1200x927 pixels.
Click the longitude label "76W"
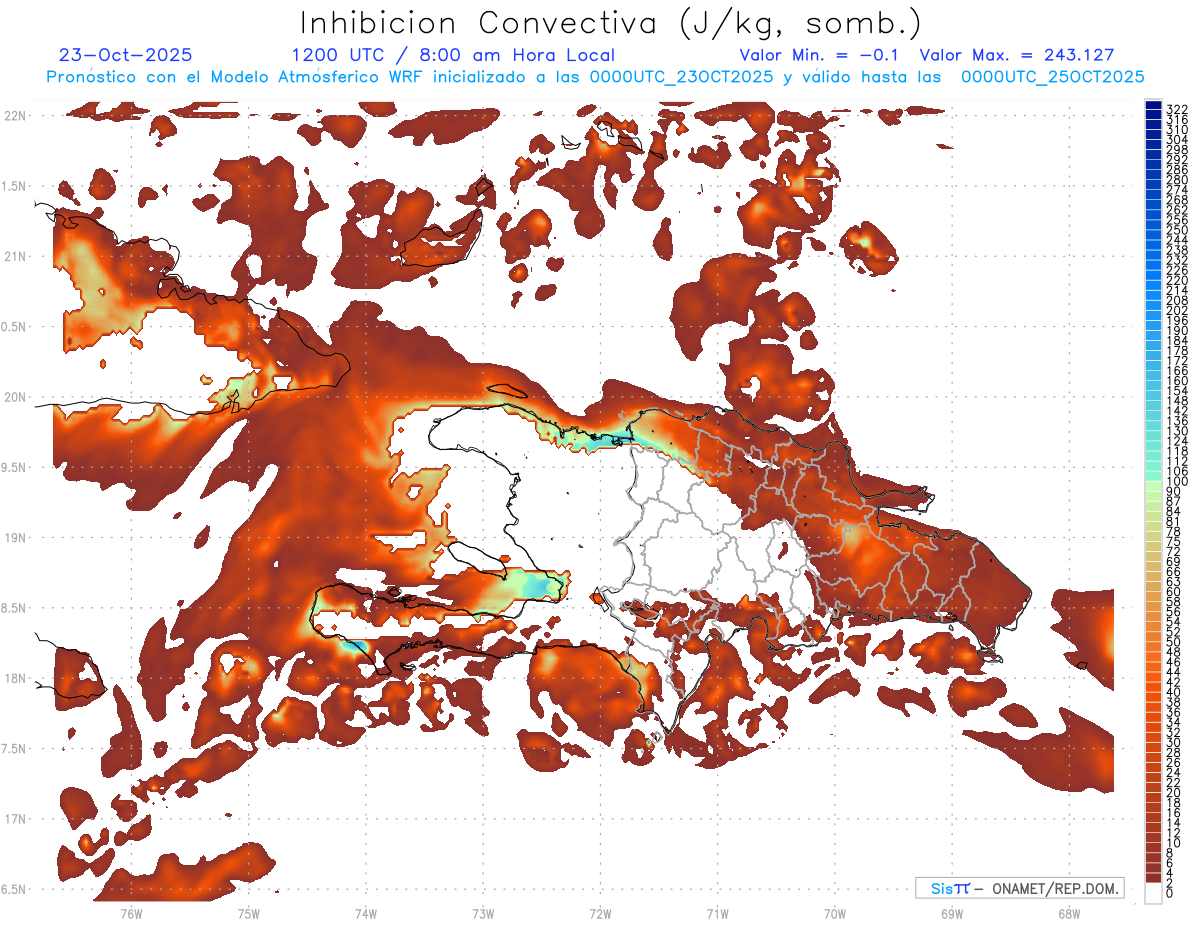(x=131, y=914)
